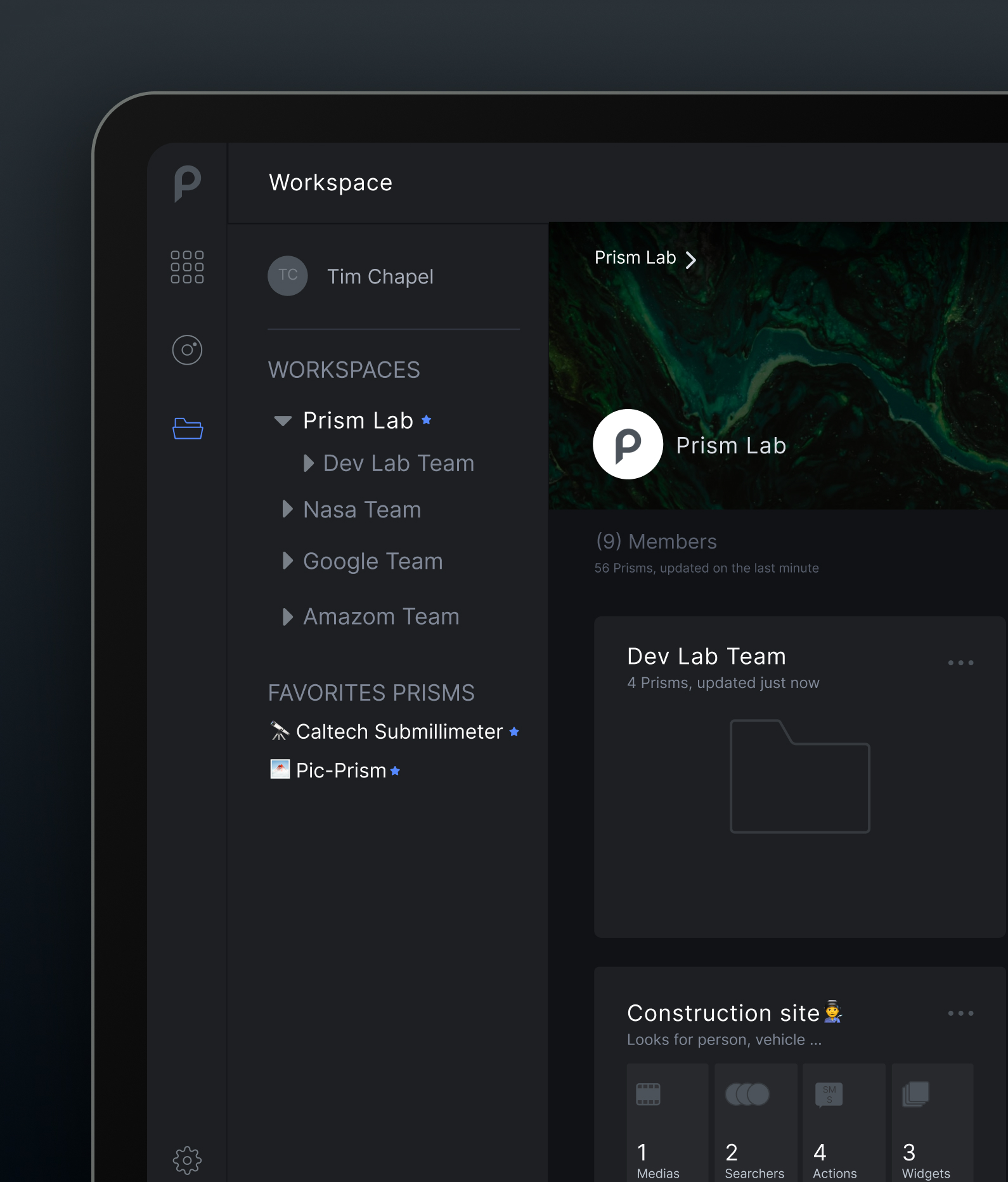This screenshot has width=1008, height=1182.
Task: Select Prism Lab in workspaces tree
Action: (x=358, y=420)
